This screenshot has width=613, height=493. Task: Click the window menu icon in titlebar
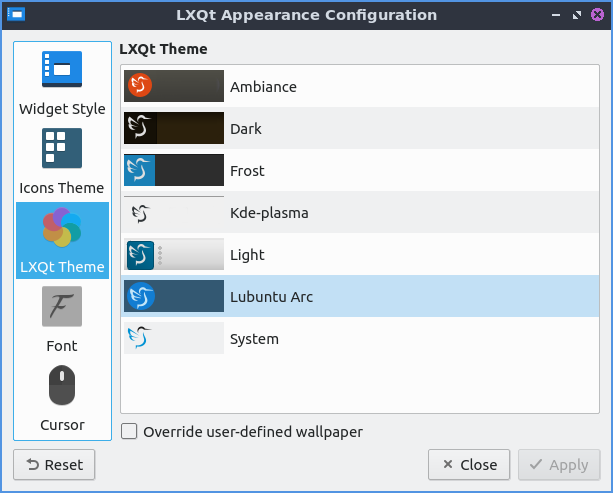click(x=16, y=15)
